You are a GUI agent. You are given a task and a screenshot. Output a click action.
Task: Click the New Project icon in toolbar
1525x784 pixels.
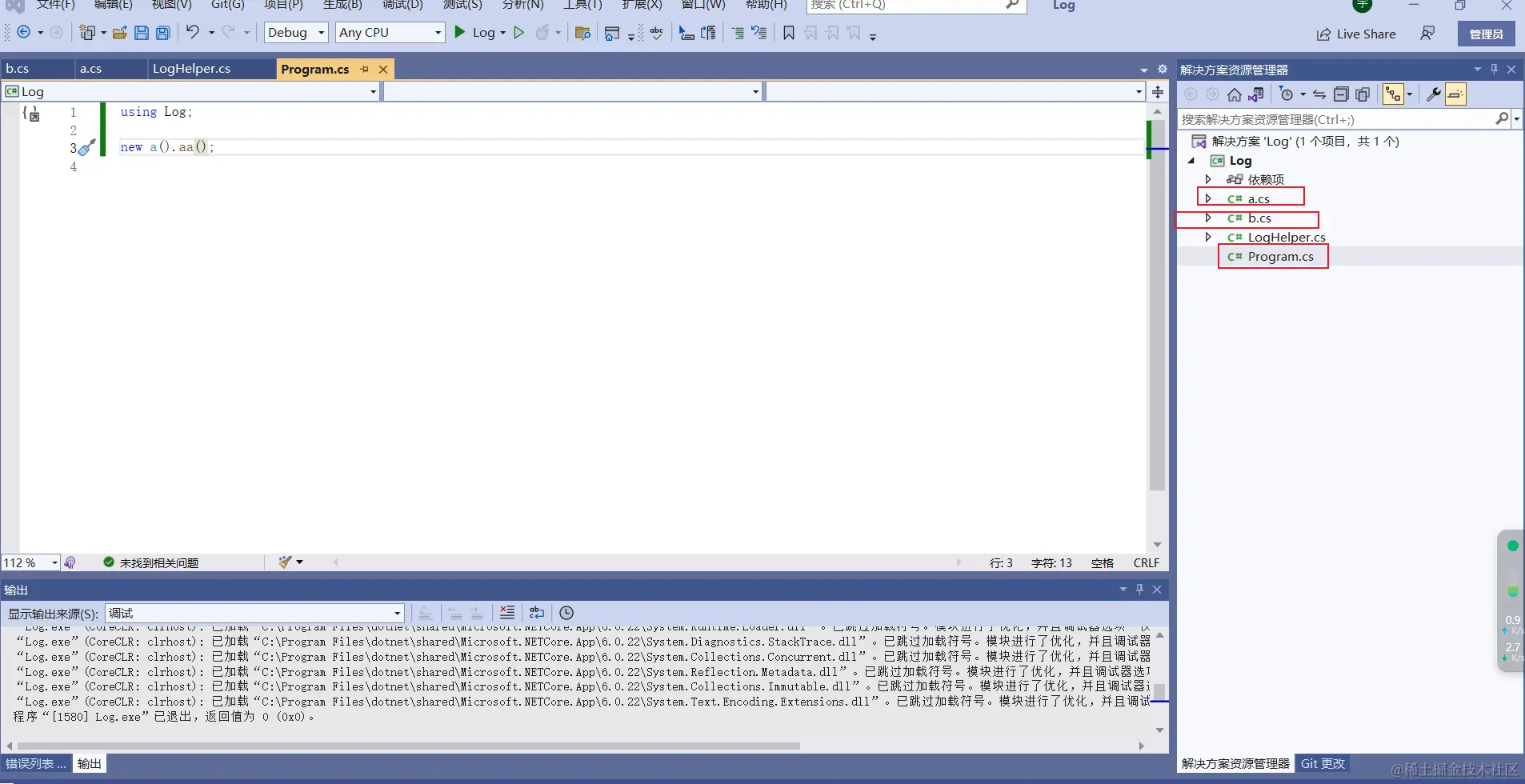(x=87, y=33)
